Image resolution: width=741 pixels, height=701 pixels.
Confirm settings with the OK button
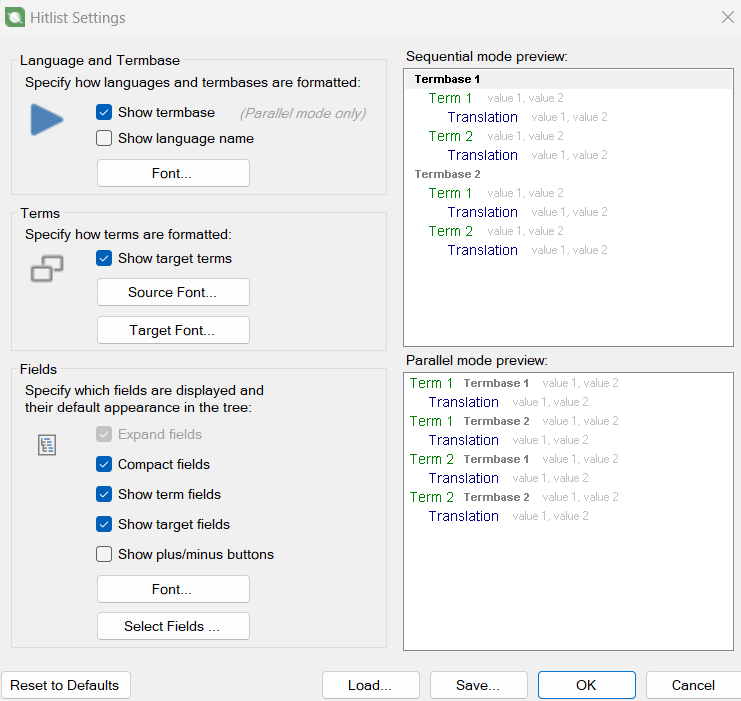(587, 685)
